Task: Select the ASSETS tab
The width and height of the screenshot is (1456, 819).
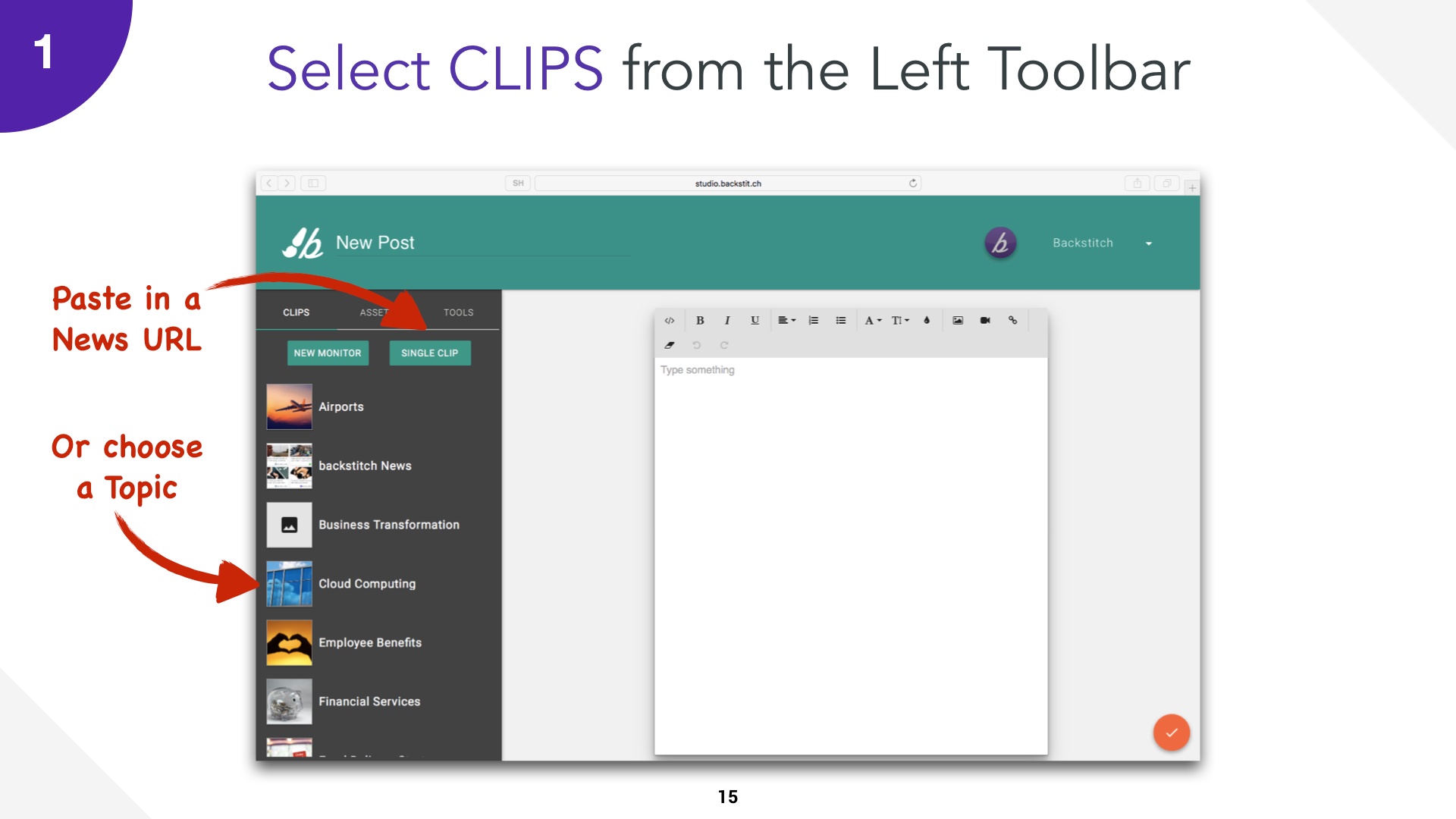Action: [x=377, y=312]
